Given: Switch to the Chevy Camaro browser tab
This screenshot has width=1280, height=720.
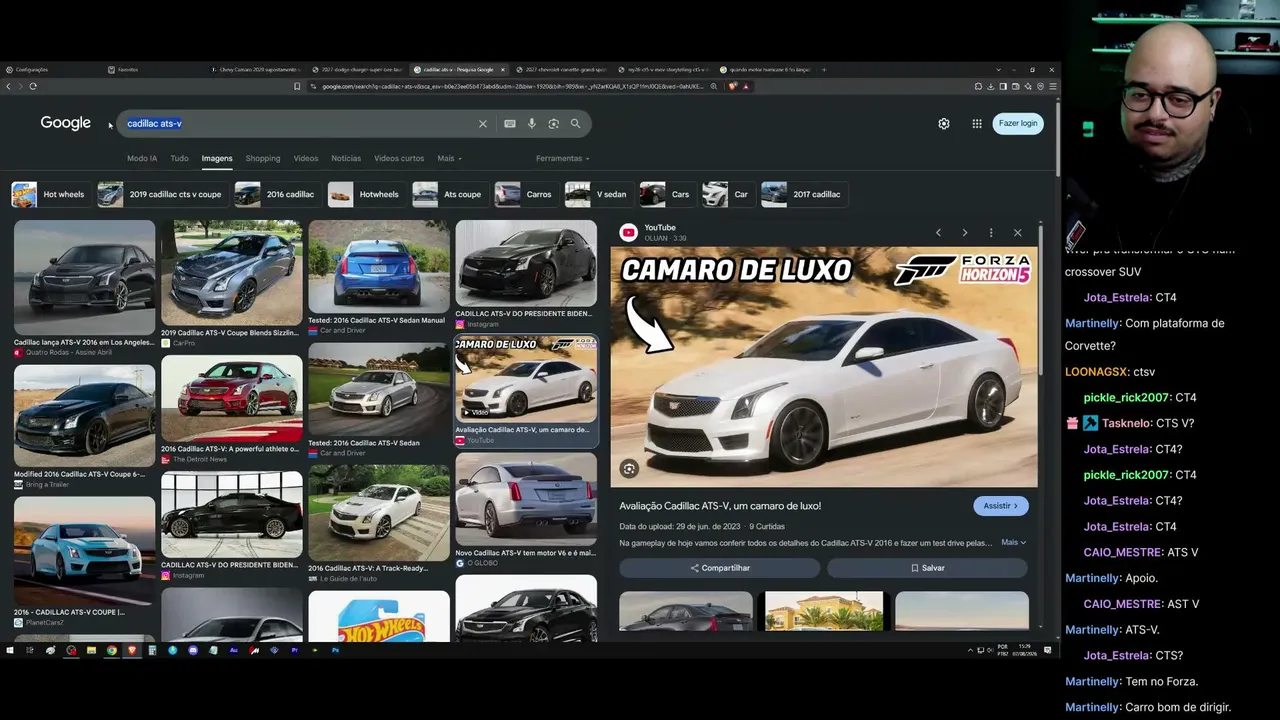Looking at the screenshot, I should [x=256, y=70].
